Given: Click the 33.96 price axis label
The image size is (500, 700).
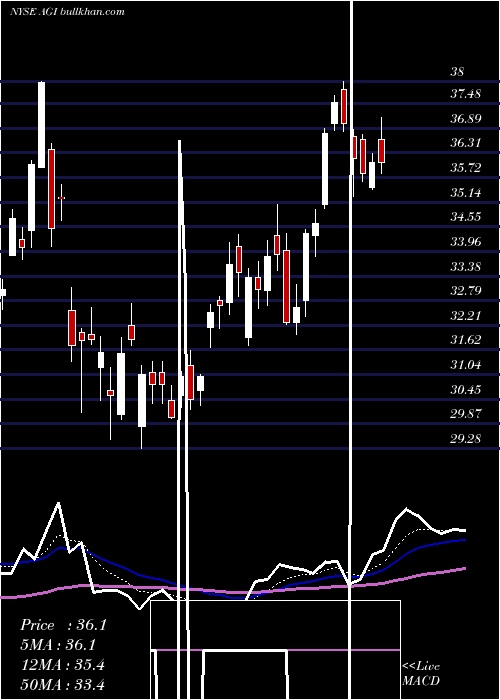Looking at the screenshot, I should pyautogui.click(x=466, y=242).
